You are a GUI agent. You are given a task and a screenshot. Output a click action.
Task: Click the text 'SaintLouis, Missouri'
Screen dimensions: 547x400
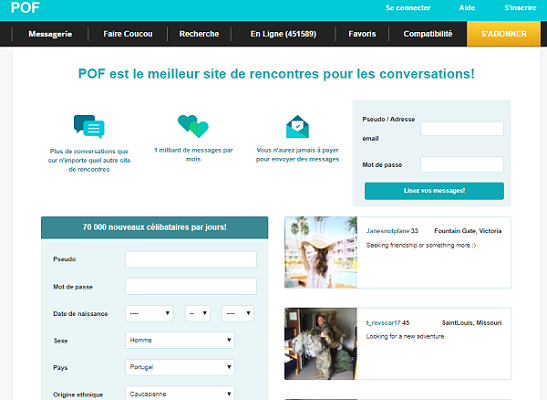(472, 323)
